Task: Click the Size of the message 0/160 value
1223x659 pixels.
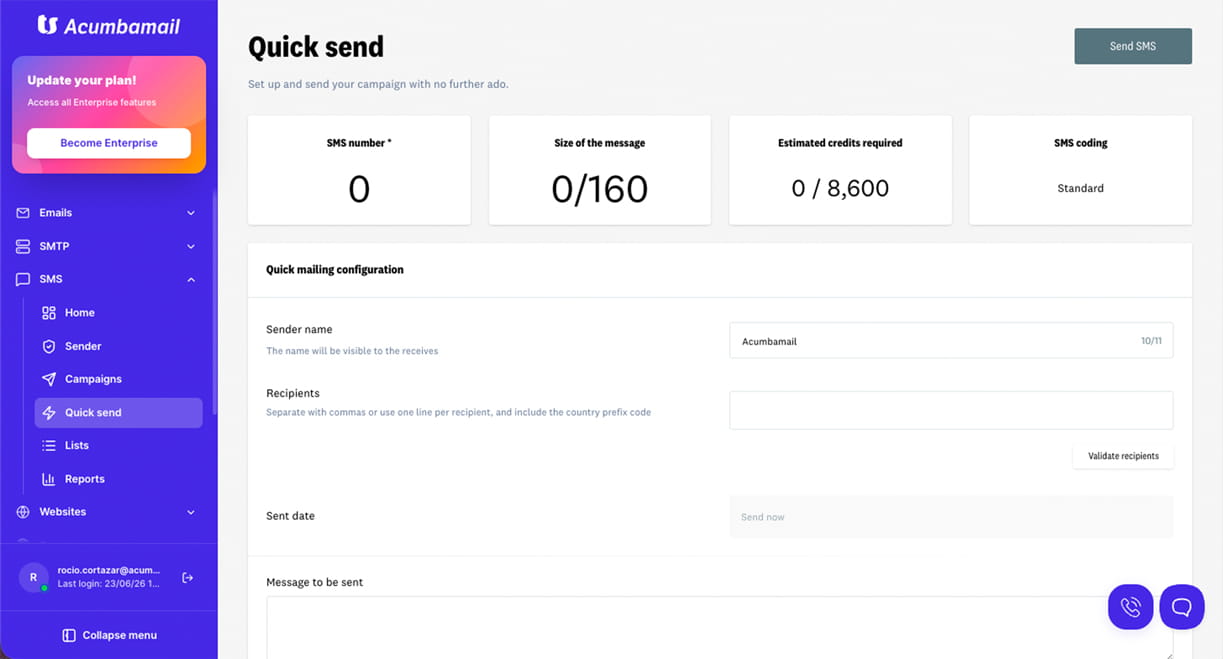Action: [x=600, y=189]
